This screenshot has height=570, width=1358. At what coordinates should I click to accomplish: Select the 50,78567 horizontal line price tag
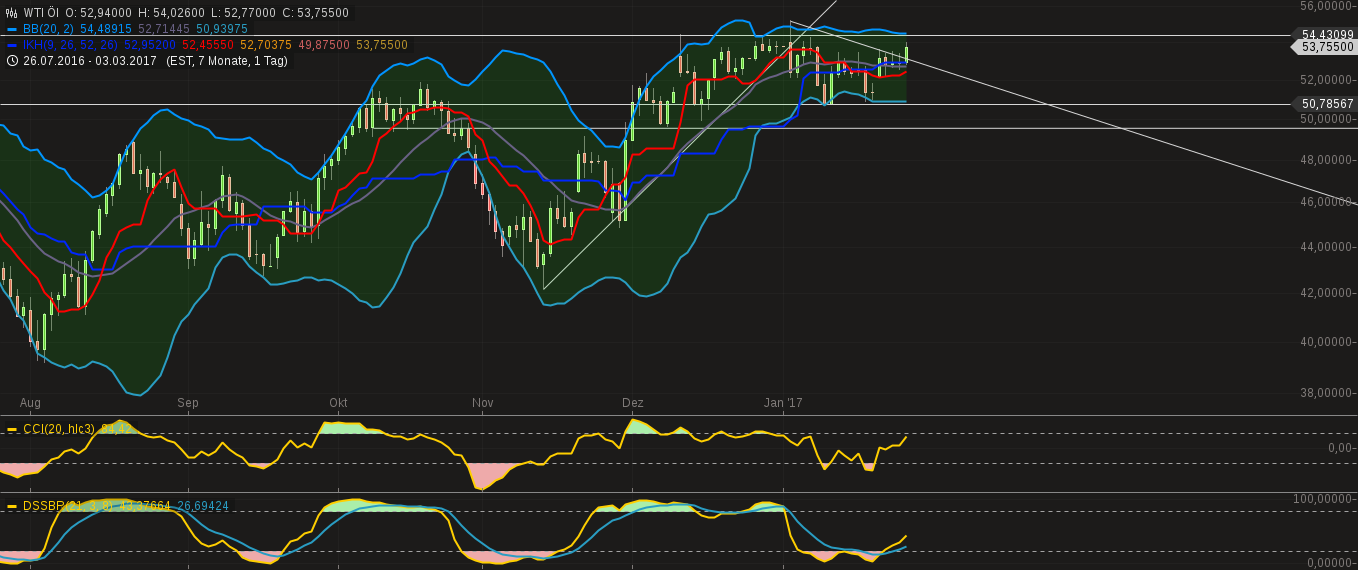(1327, 103)
